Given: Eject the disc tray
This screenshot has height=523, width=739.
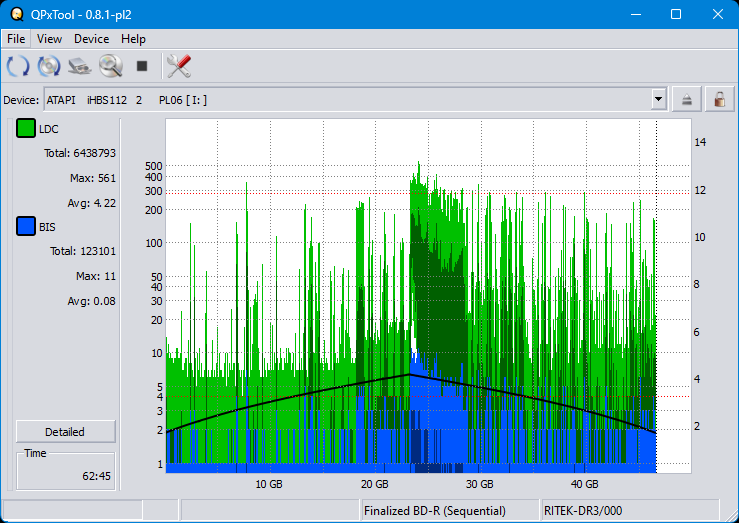Looking at the screenshot, I should (x=687, y=99).
